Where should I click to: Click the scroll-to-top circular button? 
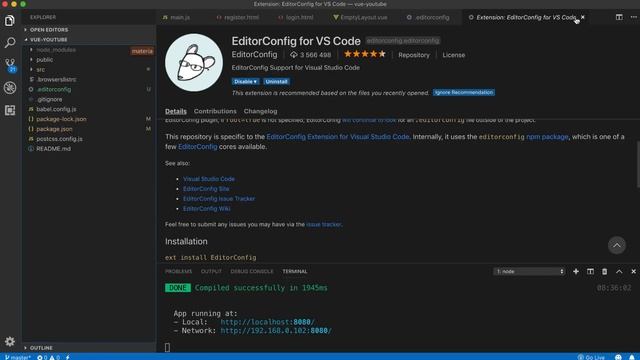617,245
